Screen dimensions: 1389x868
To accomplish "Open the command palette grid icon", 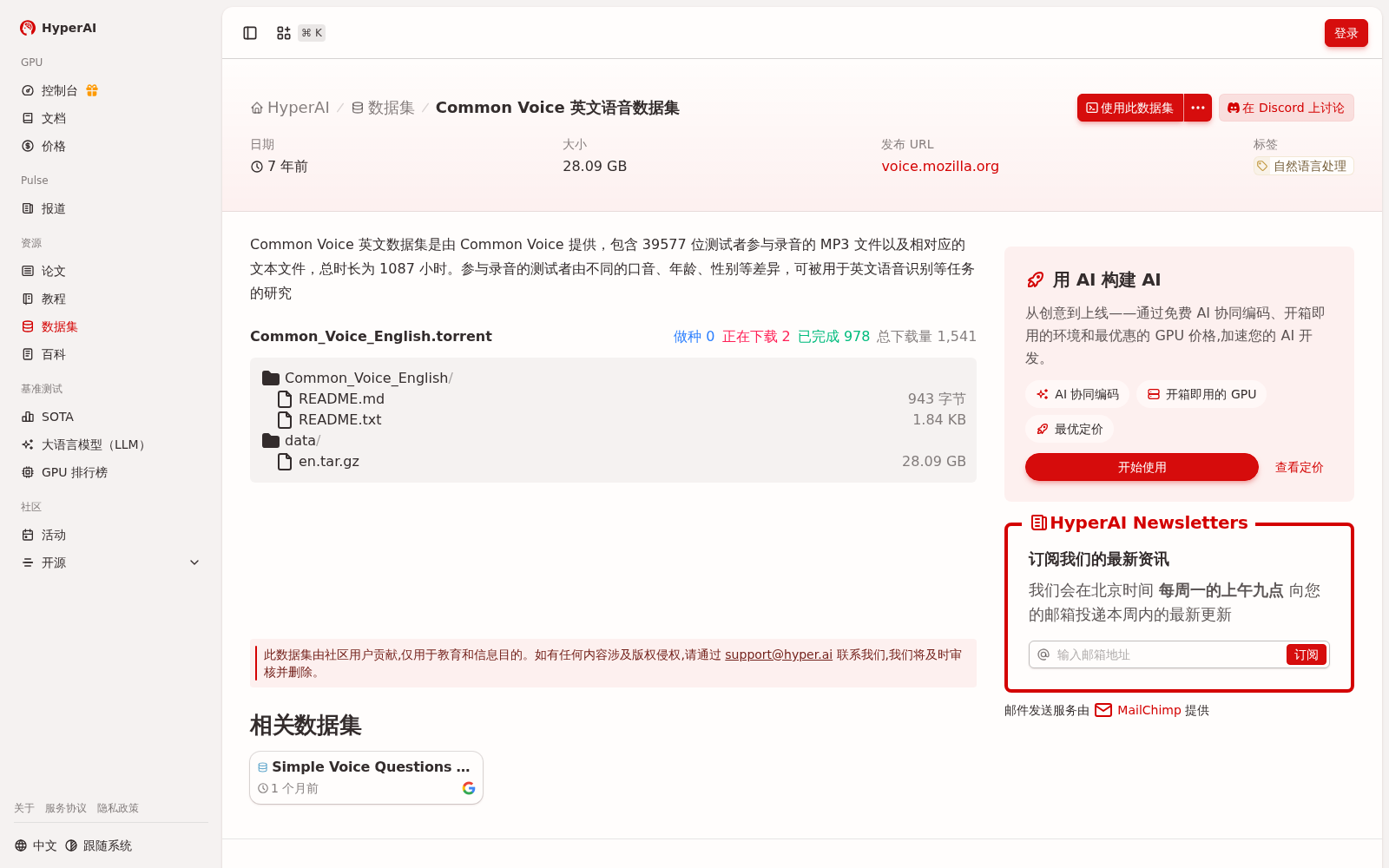I will [x=284, y=33].
